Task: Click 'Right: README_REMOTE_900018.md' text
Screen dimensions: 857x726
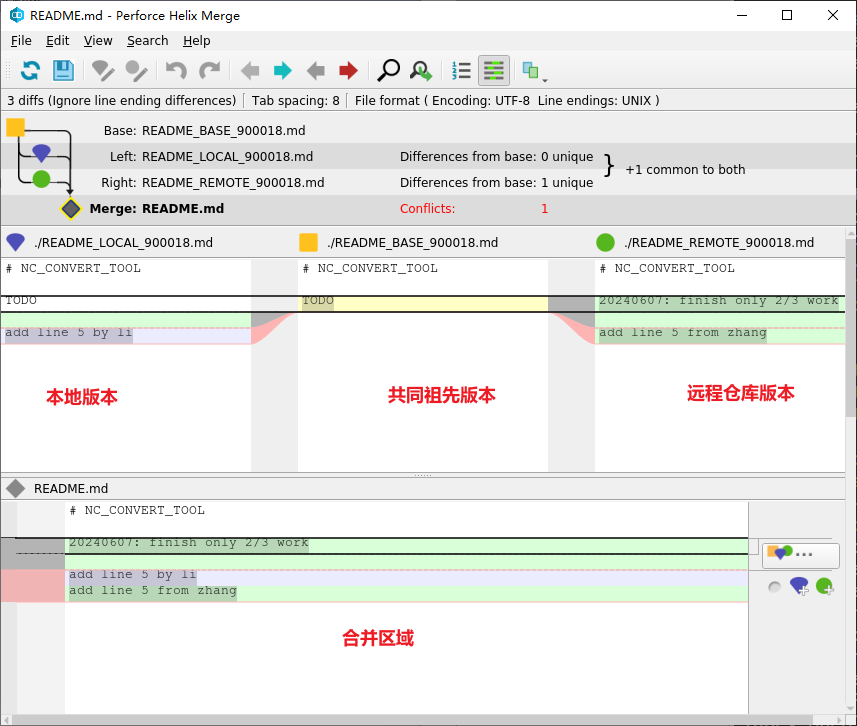Action: pyautogui.click(x=213, y=183)
